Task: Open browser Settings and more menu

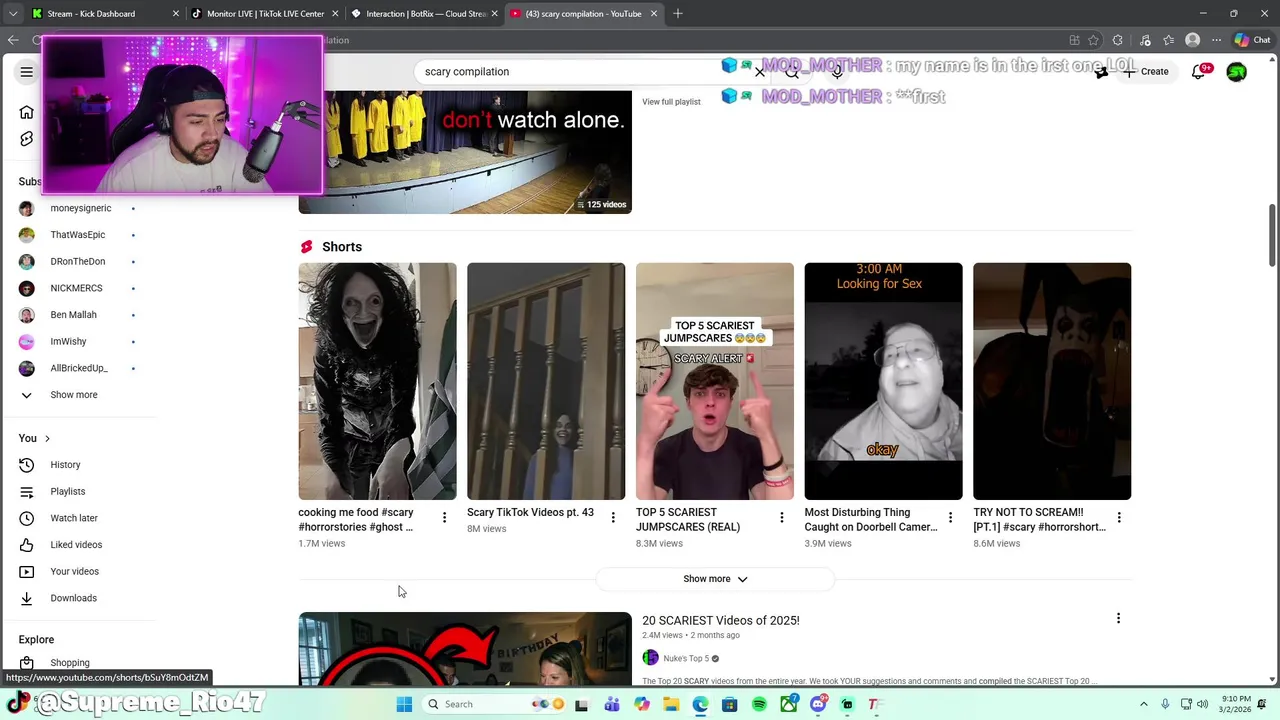Action: tap(1216, 40)
